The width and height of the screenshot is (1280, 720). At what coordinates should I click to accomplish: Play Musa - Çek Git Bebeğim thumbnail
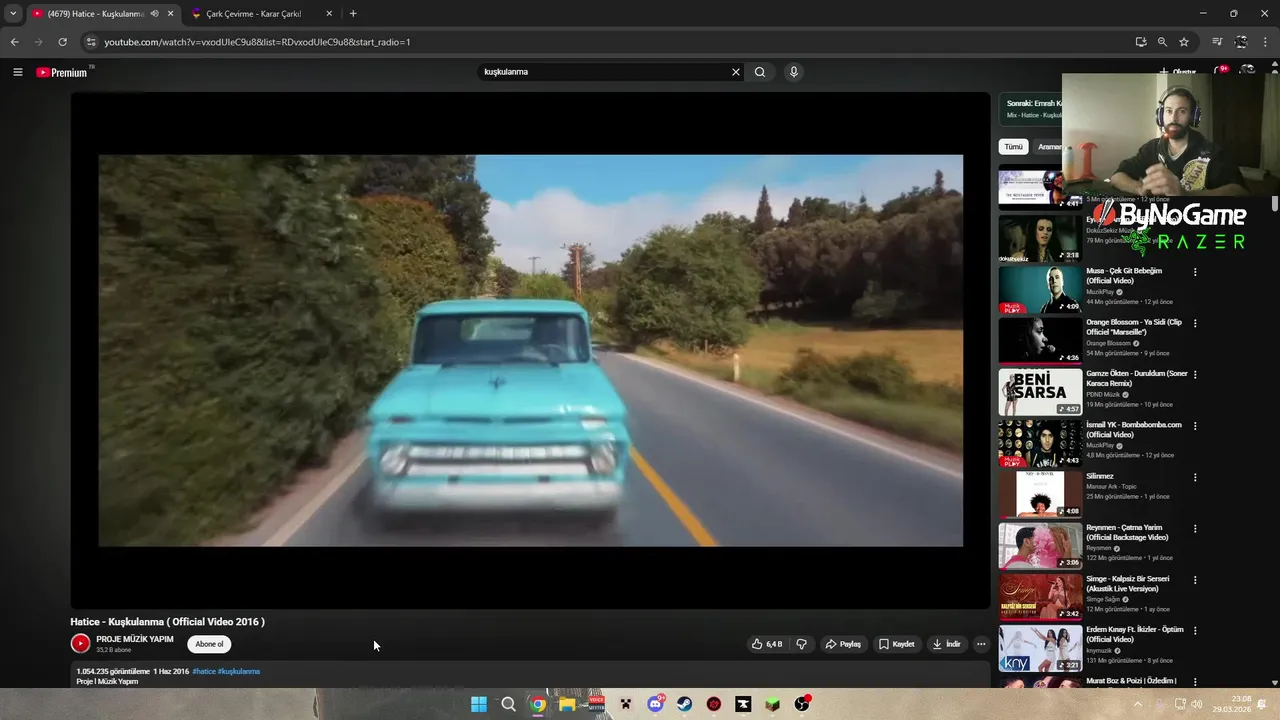[1040, 289]
